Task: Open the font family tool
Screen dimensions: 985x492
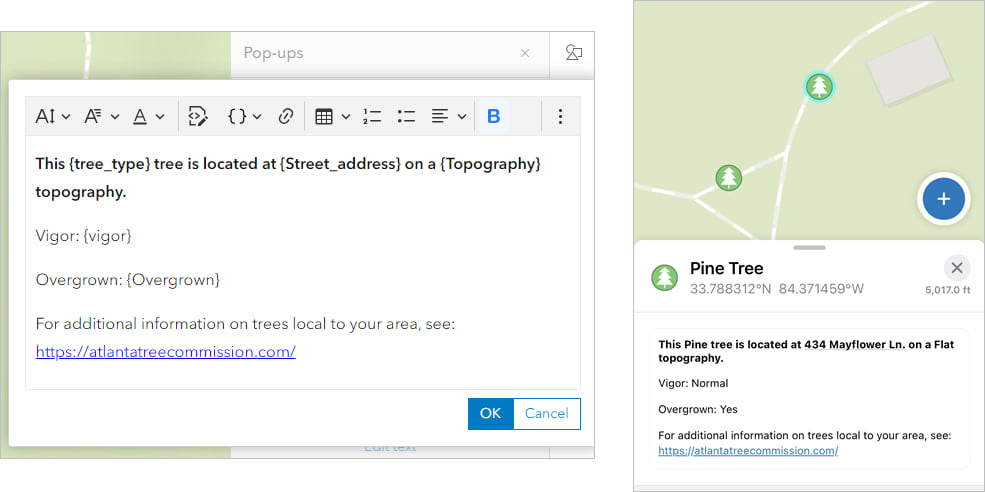Action: point(94,116)
